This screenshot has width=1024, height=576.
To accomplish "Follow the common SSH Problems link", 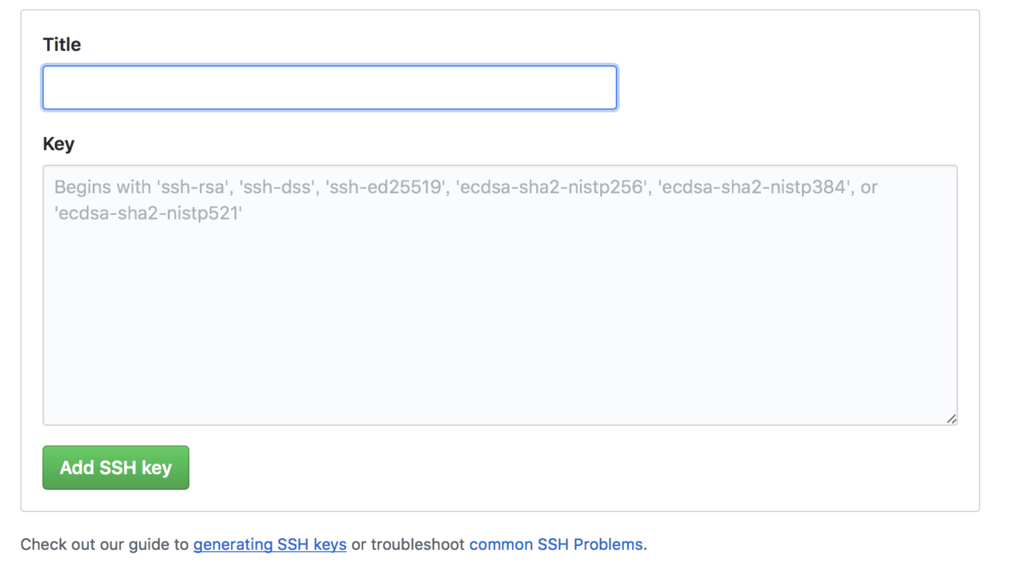I will pyautogui.click(x=556, y=545).
